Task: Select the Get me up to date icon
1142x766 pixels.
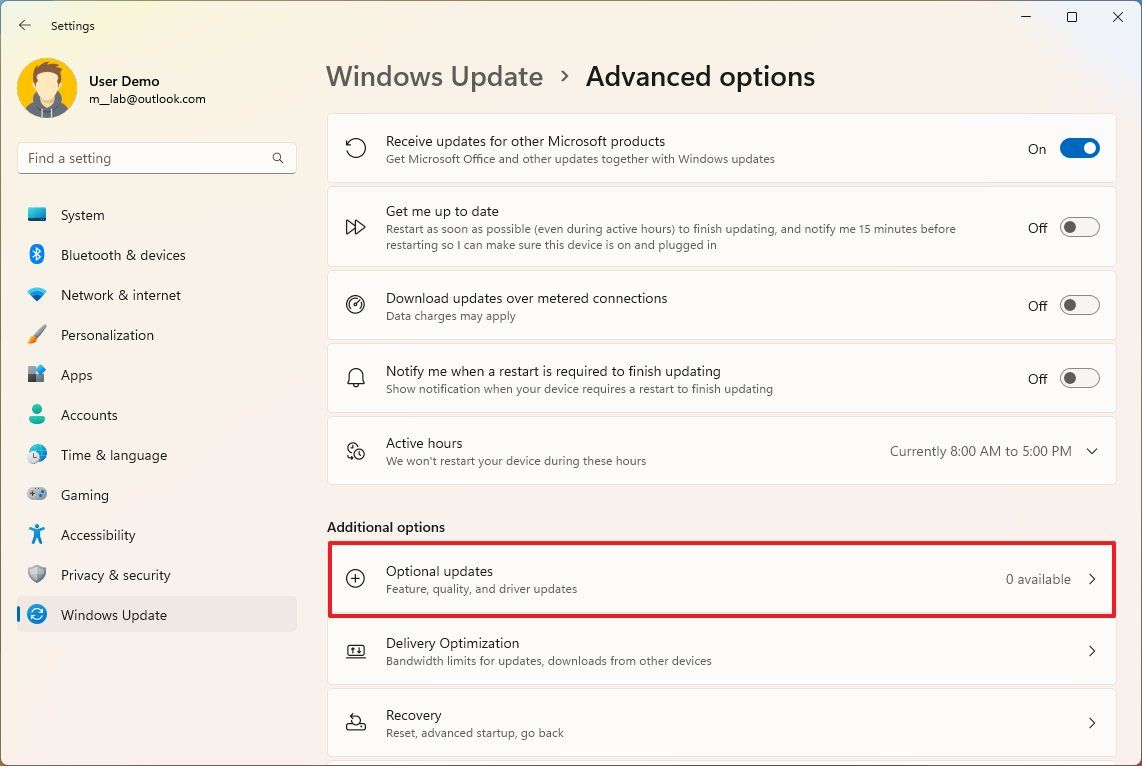Action: [x=356, y=227]
